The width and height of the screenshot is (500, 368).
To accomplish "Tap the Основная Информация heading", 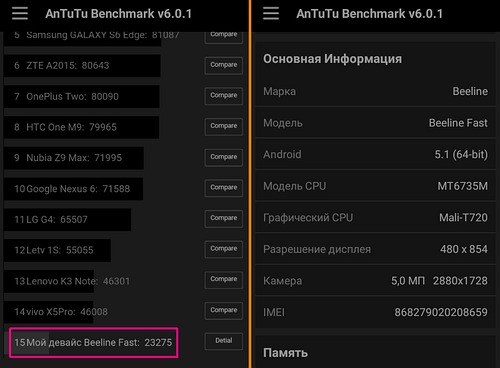I will pos(332,59).
